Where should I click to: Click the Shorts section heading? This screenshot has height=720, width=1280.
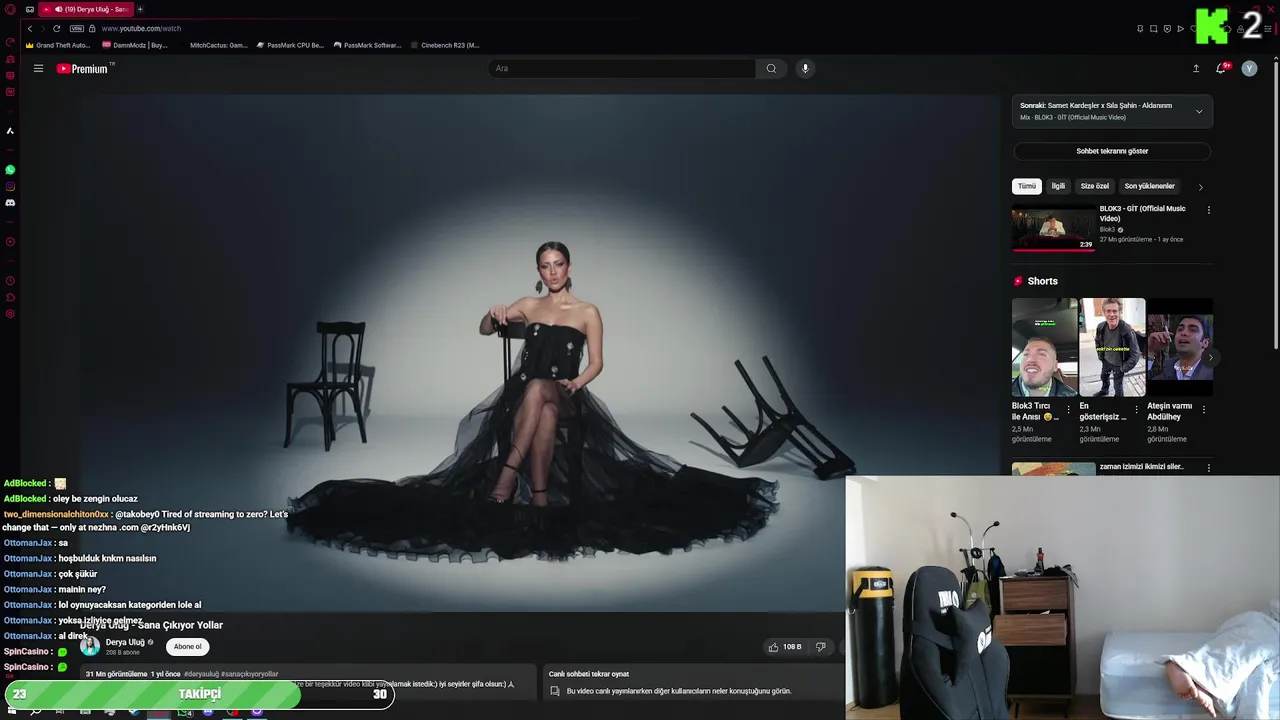tap(1042, 281)
